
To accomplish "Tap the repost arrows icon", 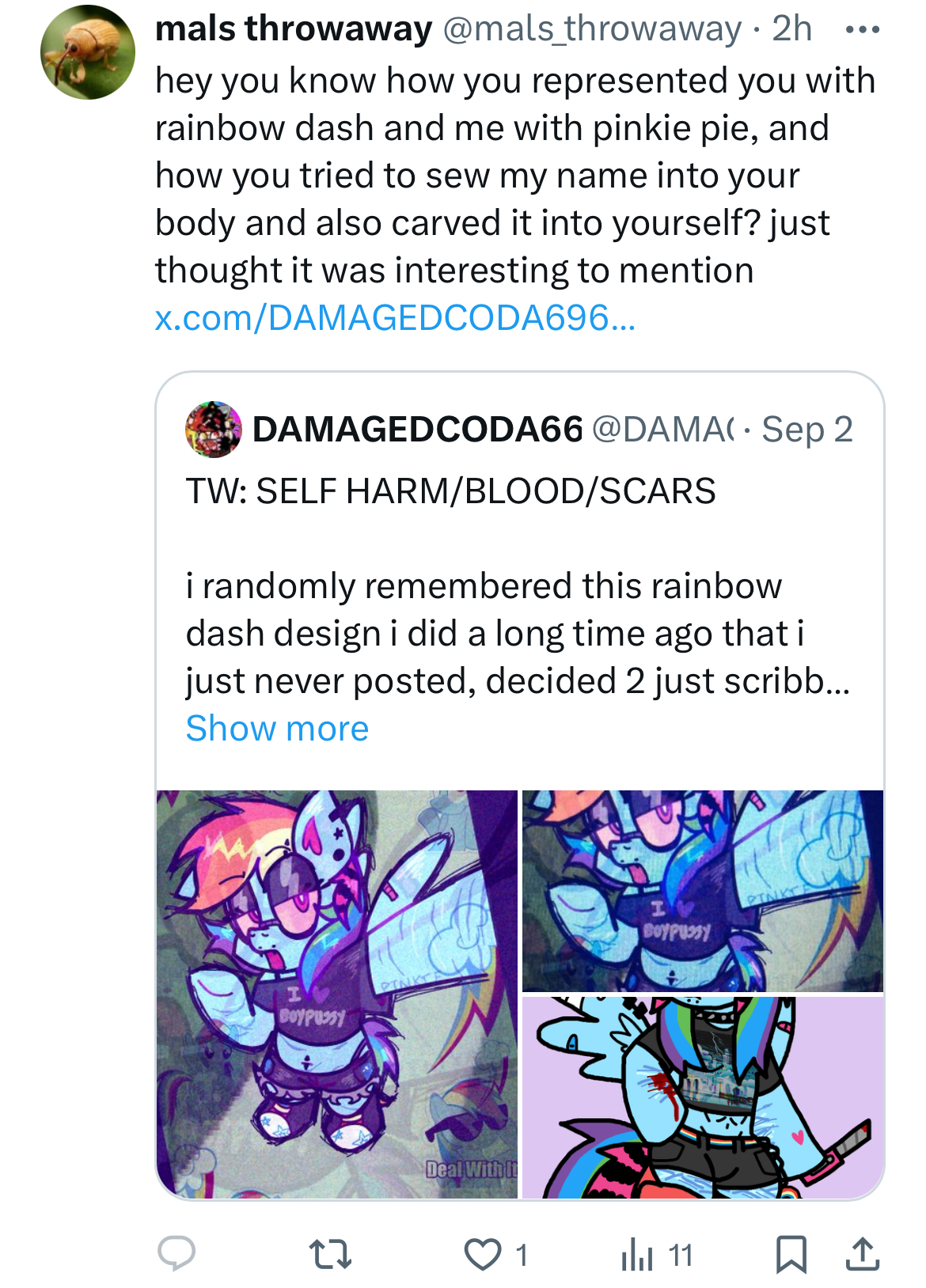I will [329, 1255].
